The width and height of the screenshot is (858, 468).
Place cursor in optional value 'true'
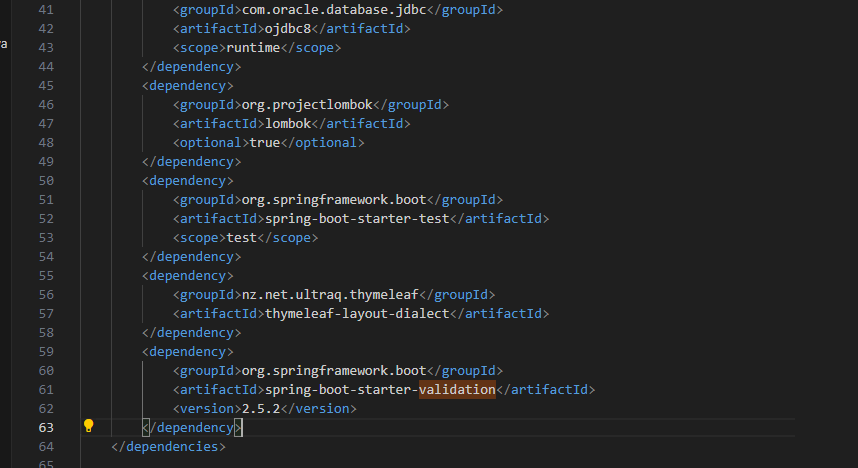click(x=265, y=143)
